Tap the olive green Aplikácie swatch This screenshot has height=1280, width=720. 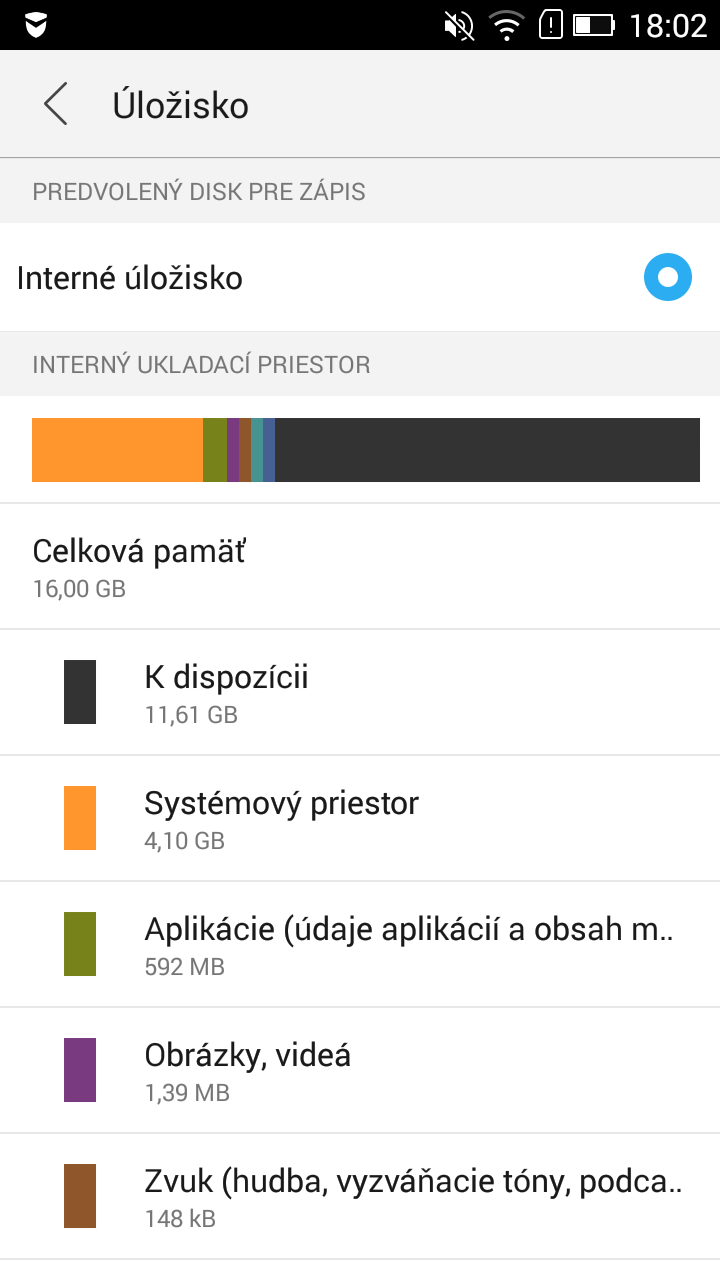tap(80, 944)
